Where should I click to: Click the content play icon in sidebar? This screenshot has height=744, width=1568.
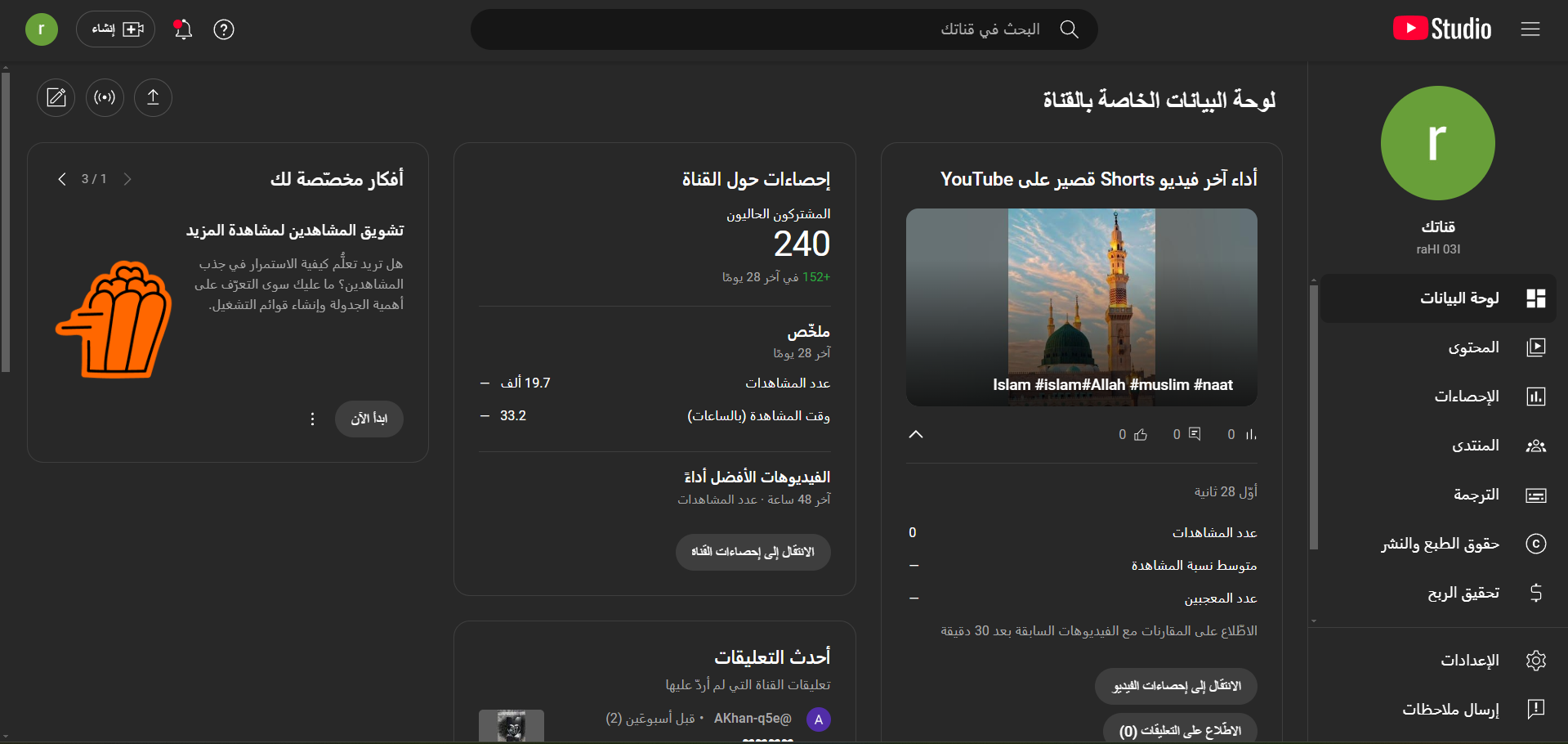(x=1536, y=347)
